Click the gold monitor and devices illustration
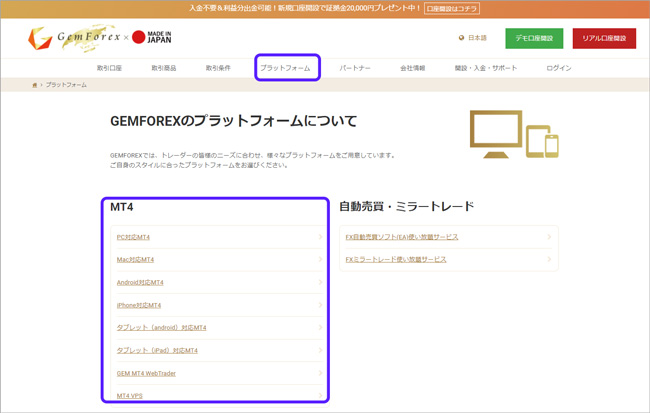 tap(514, 134)
